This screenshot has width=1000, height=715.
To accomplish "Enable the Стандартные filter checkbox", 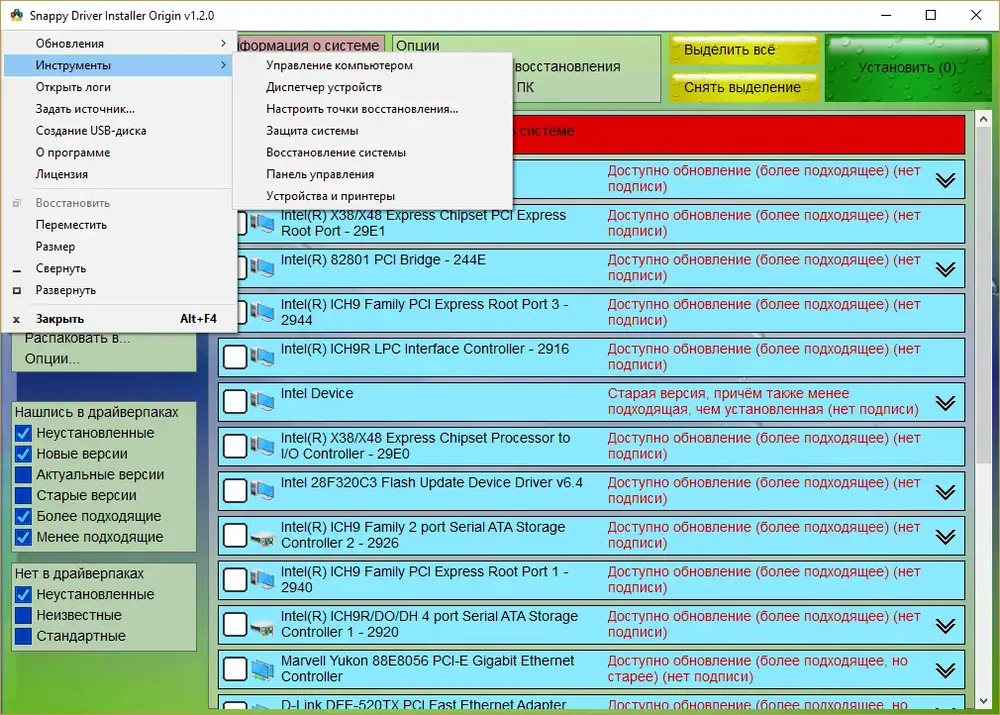I will (x=24, y=636).
